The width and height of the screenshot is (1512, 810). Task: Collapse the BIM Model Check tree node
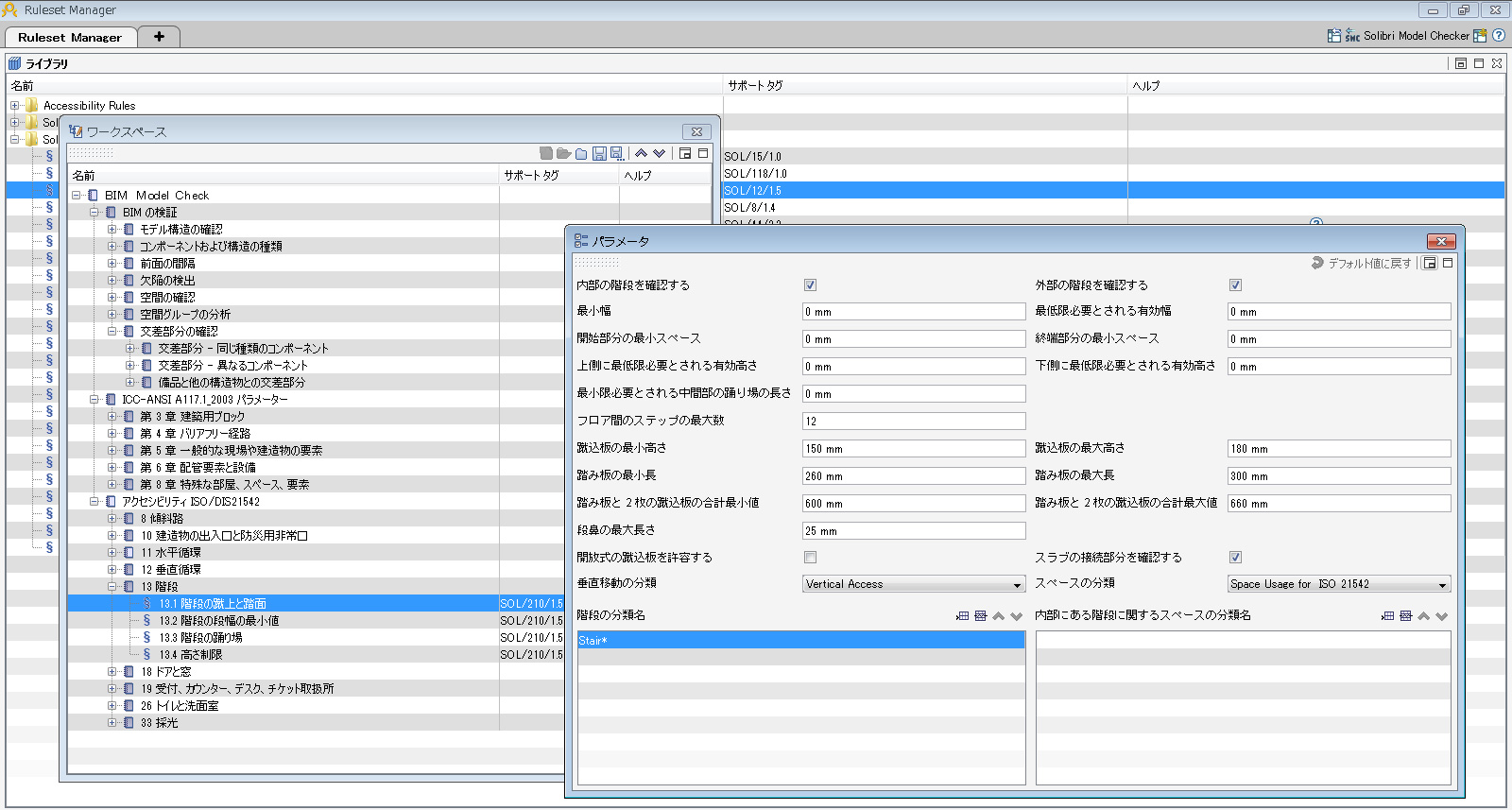77,196
